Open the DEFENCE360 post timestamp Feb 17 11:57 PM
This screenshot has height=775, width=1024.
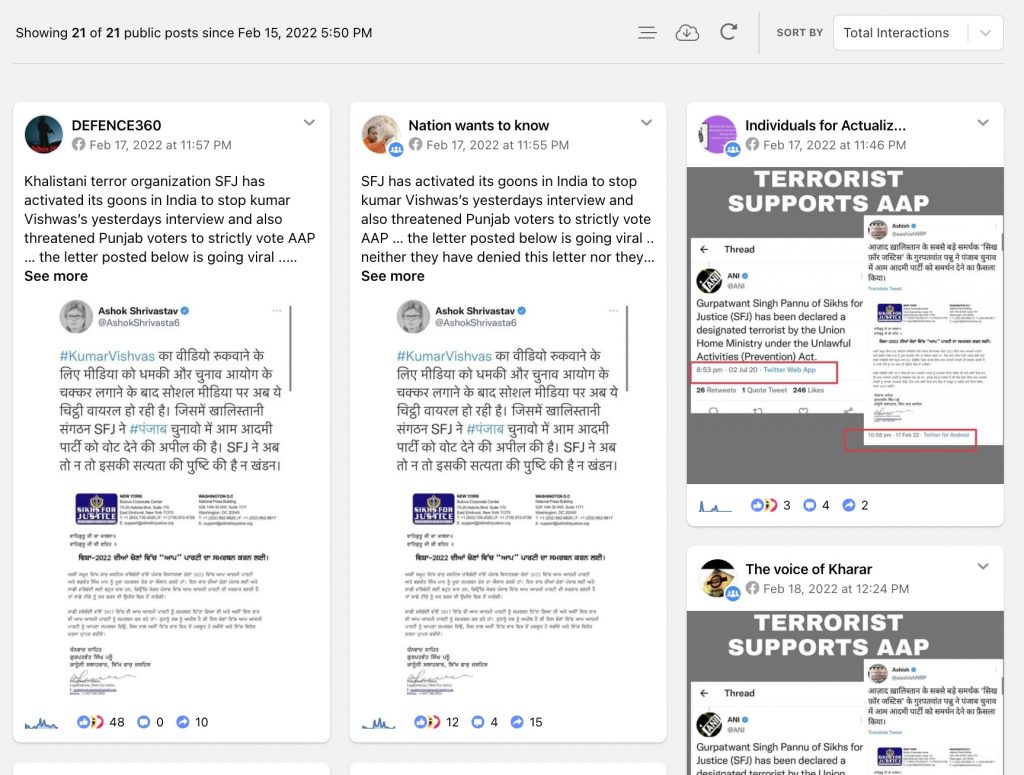160,145
